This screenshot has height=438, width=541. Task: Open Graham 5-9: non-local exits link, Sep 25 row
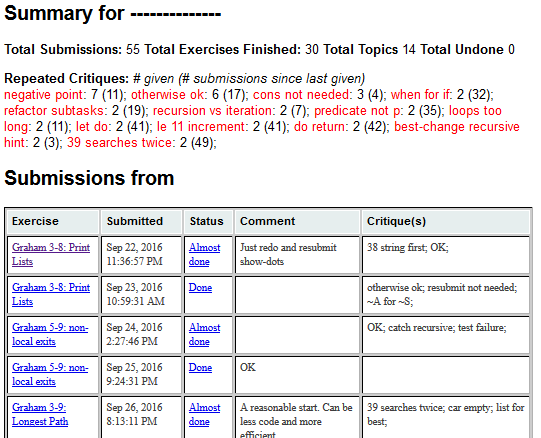point(50,374)
